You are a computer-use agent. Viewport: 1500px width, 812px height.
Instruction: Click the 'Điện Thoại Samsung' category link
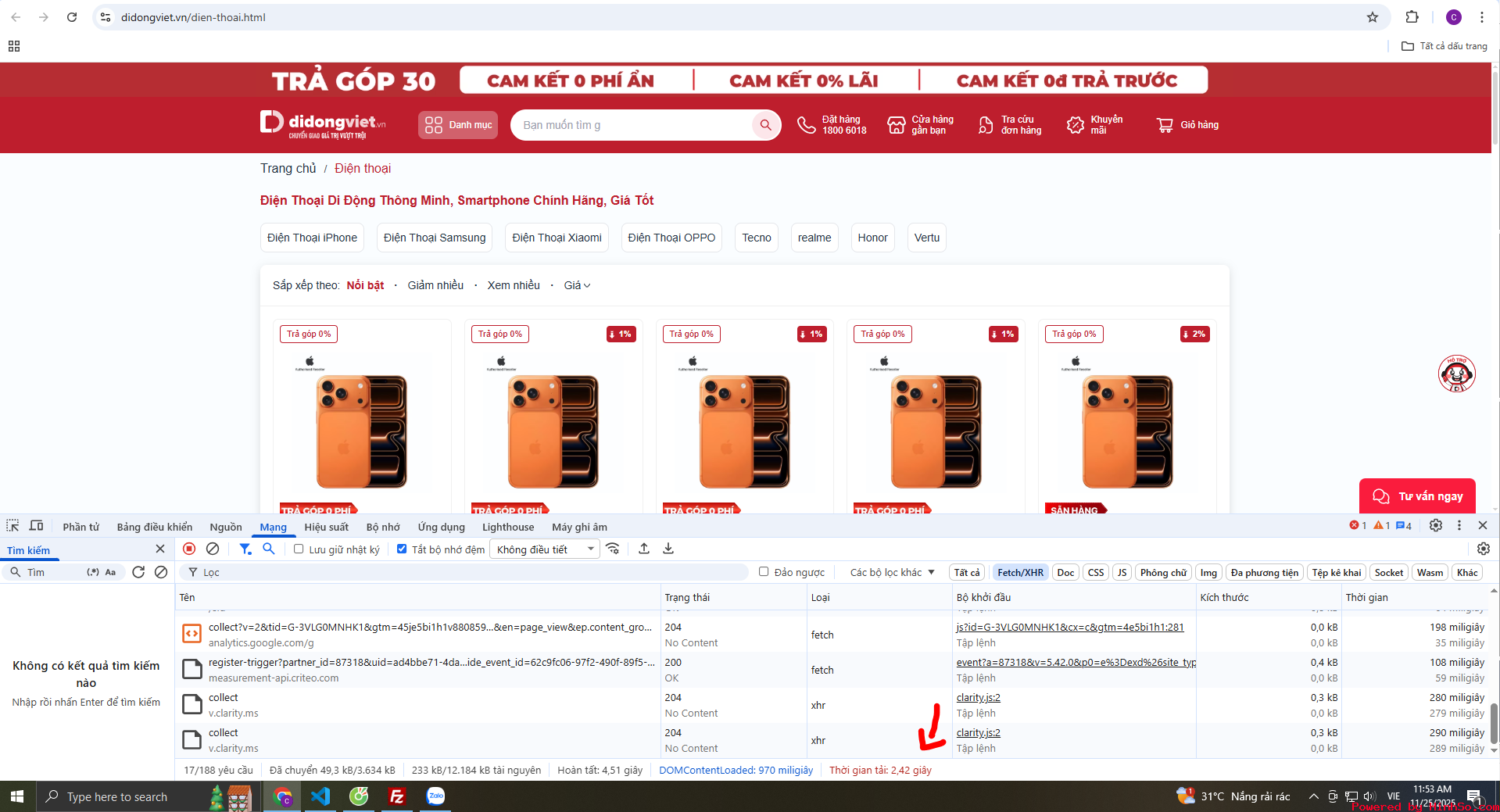pyautogui.click(x=435, y=238)
